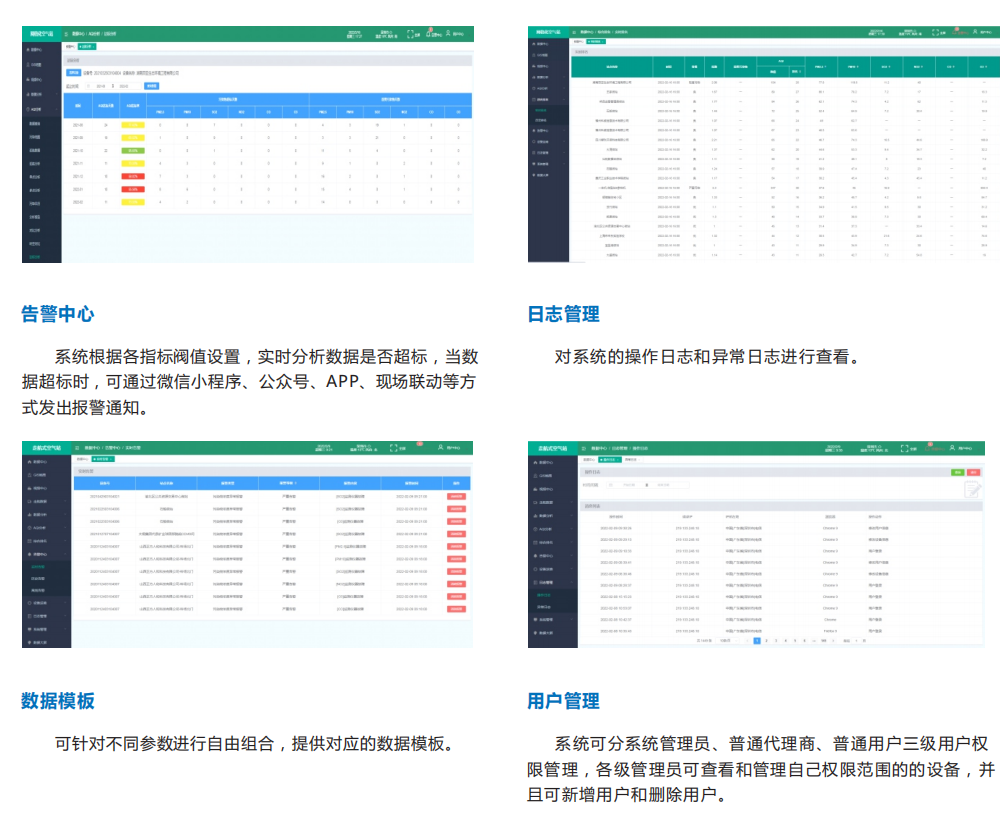Image resolution: width=1000 pixels, height=813 pixels.
Task: Click the 日志管理 heading under the top-right screenshot
Action: [x=563, y=314]
